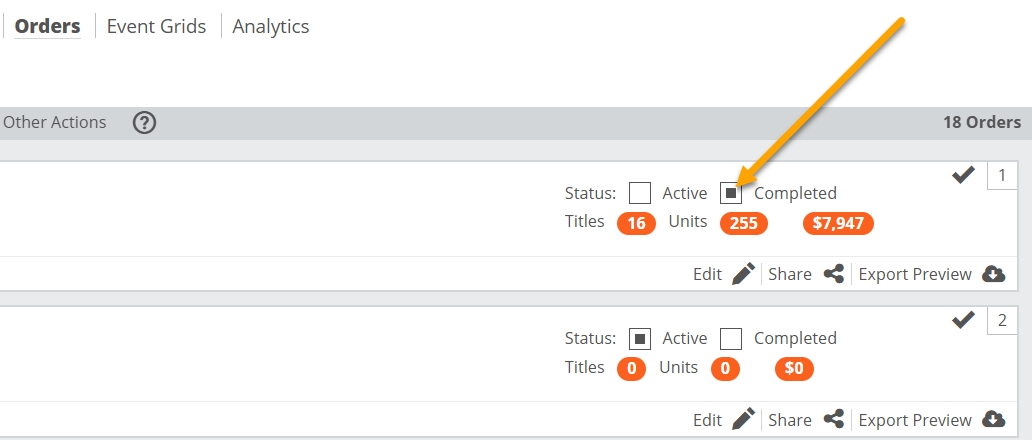Click the Share link on order 2
The width and height of the screenshot is (1032, 440).
tap(790, 420)
